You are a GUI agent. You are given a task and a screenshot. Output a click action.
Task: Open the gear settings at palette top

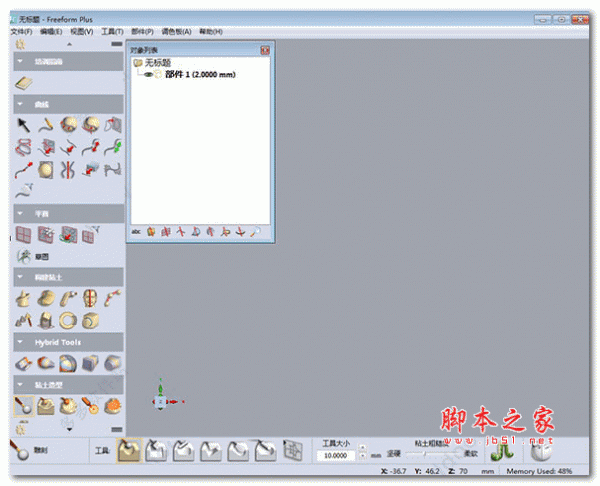(x=20, y=44)
